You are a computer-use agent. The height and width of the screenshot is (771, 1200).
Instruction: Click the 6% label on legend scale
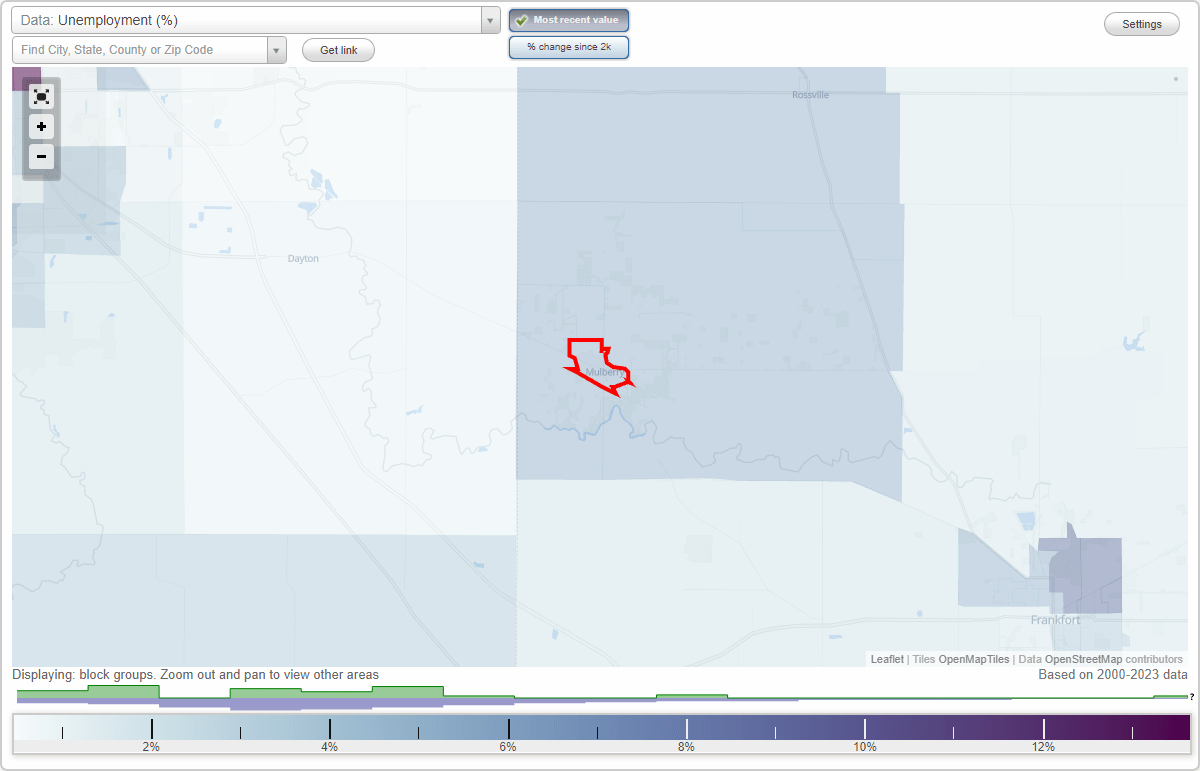point(508,747)
